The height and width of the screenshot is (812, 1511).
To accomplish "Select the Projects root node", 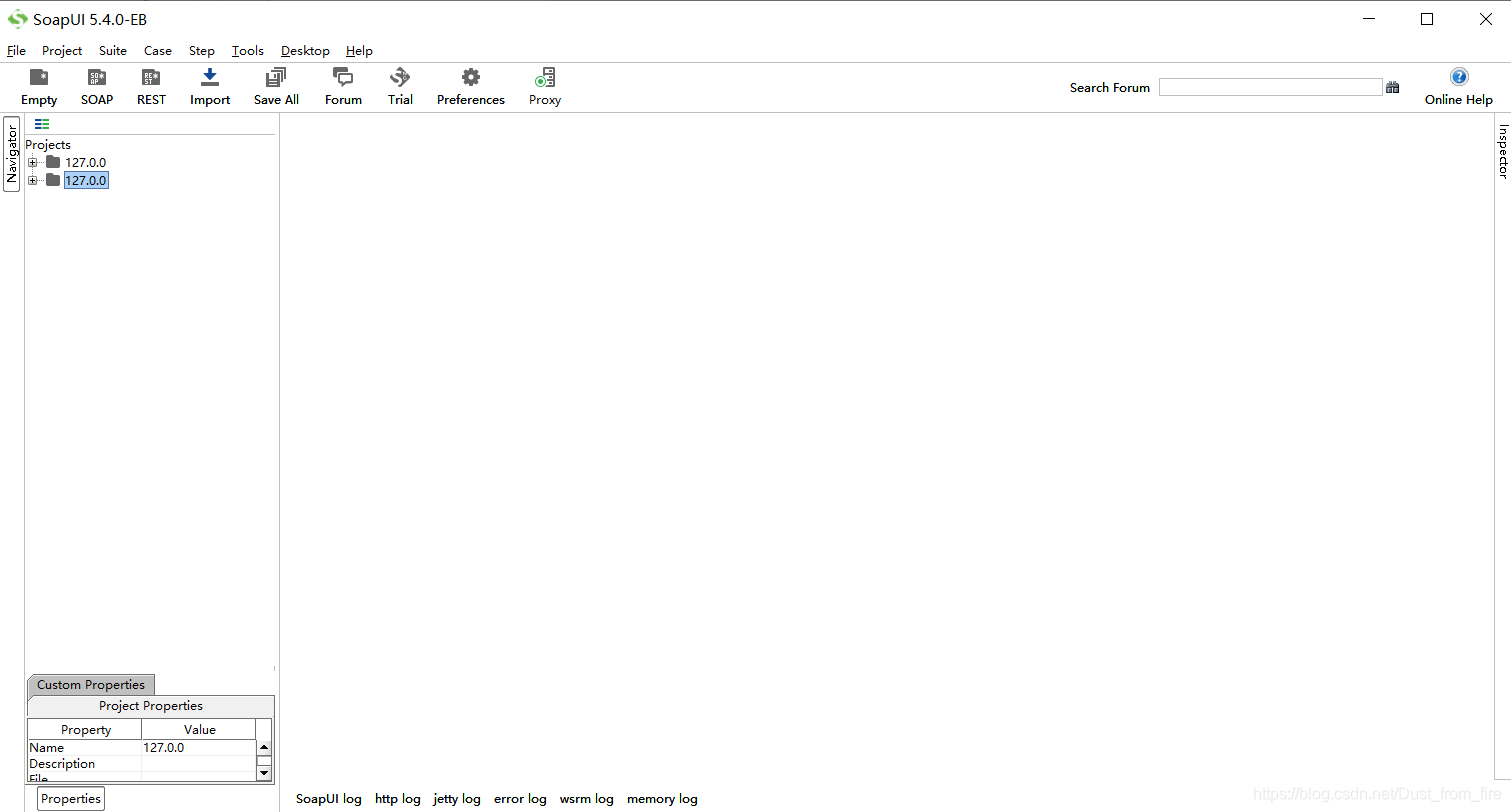I will pyautogui.click(x=48, y=145).
